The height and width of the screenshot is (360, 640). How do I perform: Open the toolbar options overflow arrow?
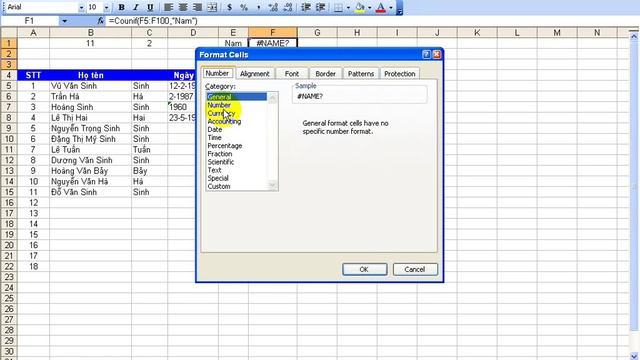coord(400,8)
